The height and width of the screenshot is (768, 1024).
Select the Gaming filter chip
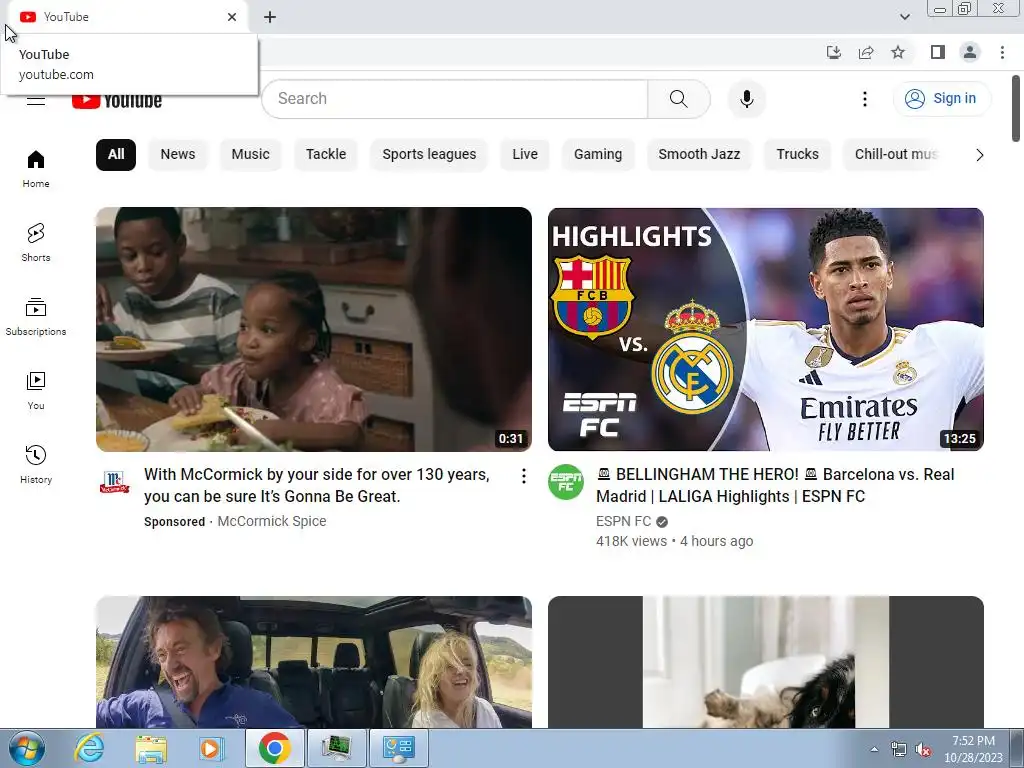598,155
